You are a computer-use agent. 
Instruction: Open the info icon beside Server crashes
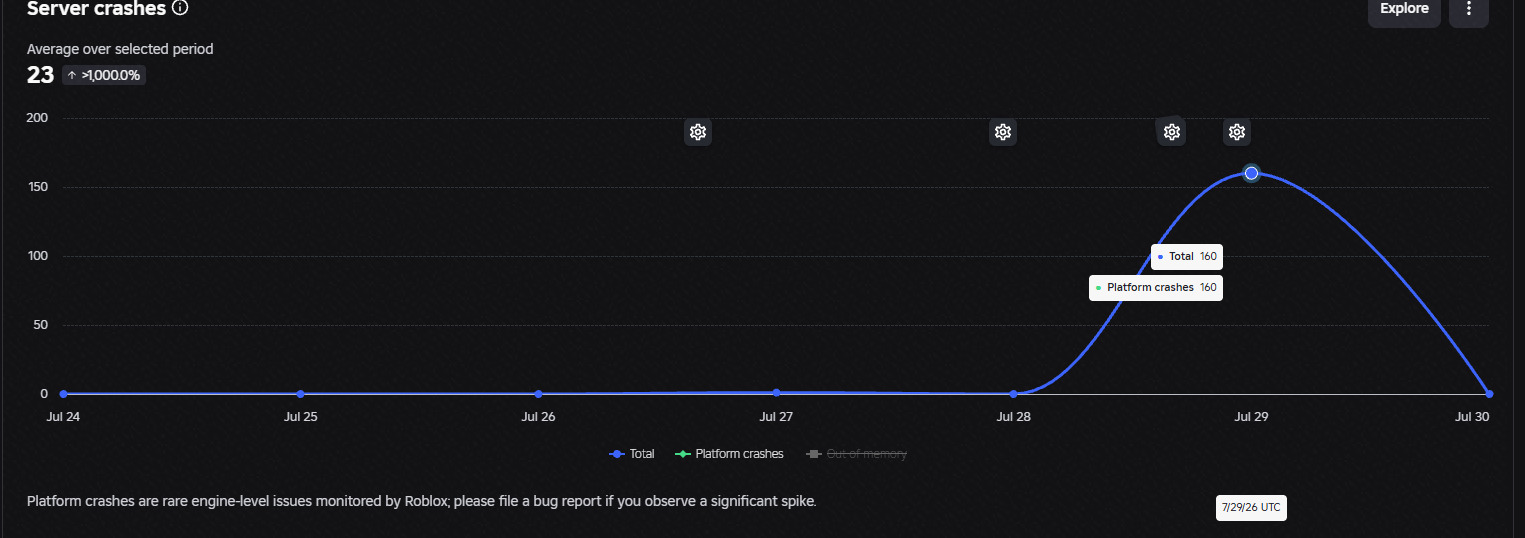[x=180, y=8]
